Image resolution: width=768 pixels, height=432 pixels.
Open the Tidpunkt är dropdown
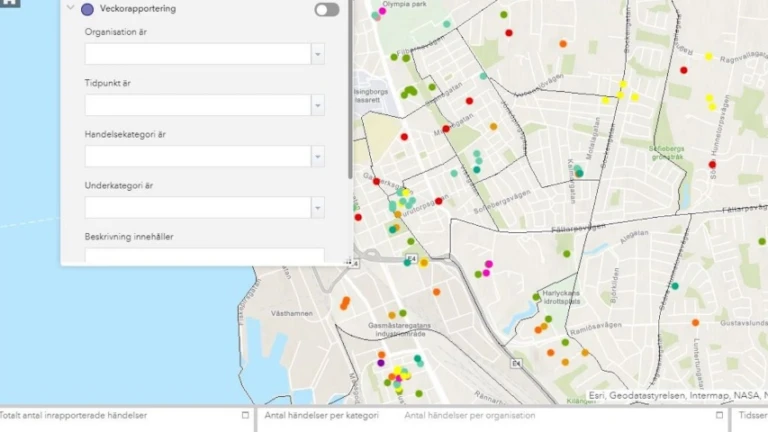(317, 105)
